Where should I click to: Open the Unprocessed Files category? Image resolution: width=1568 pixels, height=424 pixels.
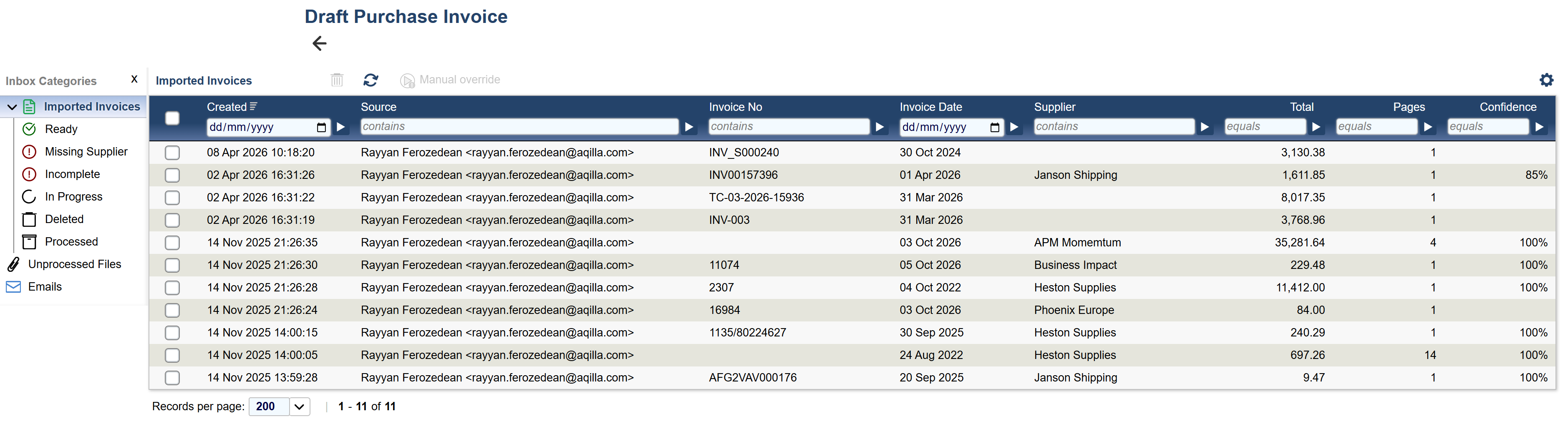[74, 264]
